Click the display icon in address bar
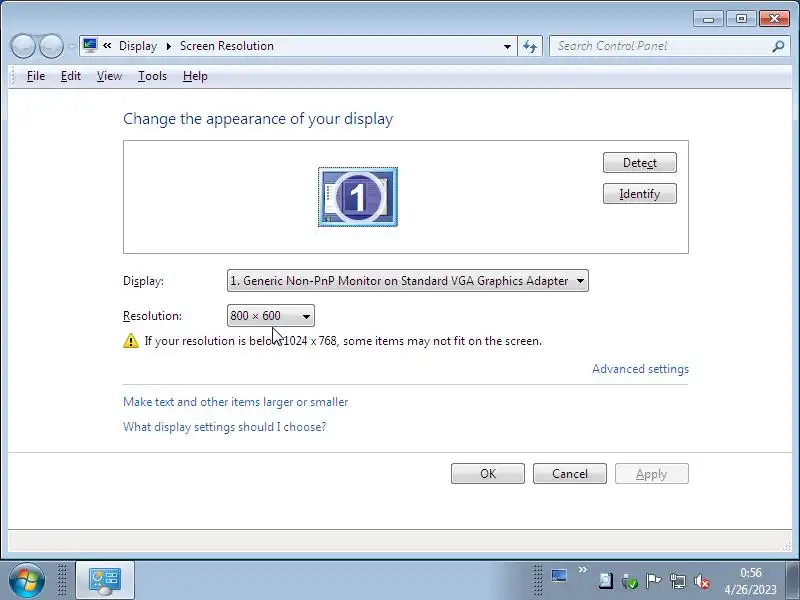The height and width of the screenshot is (600, 800). pyautogui.click(x=90, y=45)
